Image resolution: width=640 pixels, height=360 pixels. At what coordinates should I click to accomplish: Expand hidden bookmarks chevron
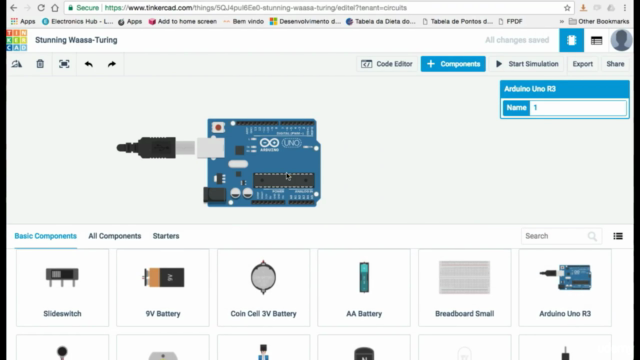click(x=562, y=21)
